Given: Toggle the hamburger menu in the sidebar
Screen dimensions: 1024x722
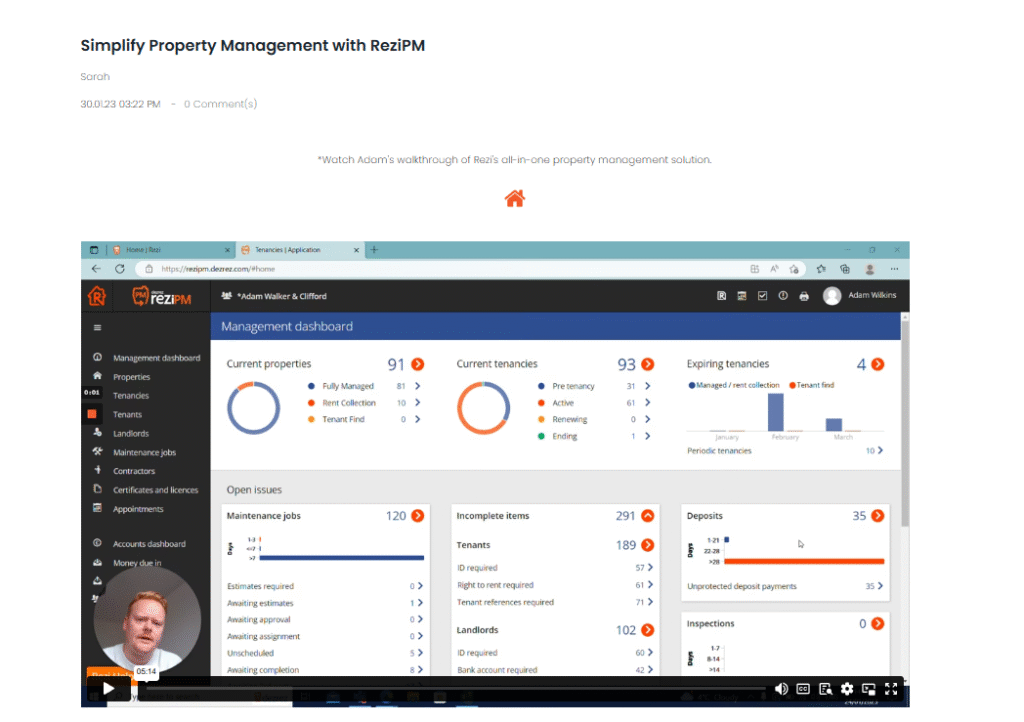Looking at the screenshot, I should click(97, 328).
